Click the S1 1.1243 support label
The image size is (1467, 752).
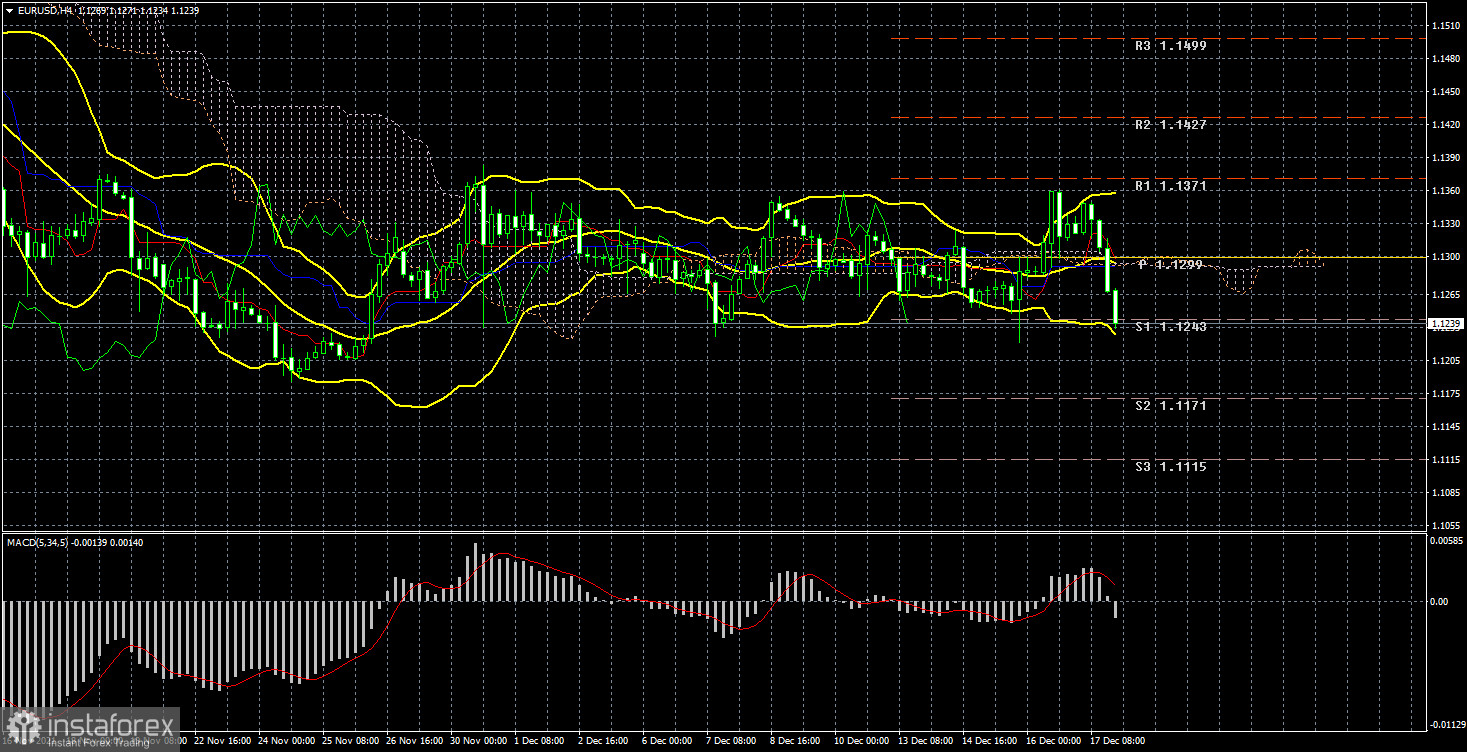coord(1171,327)
